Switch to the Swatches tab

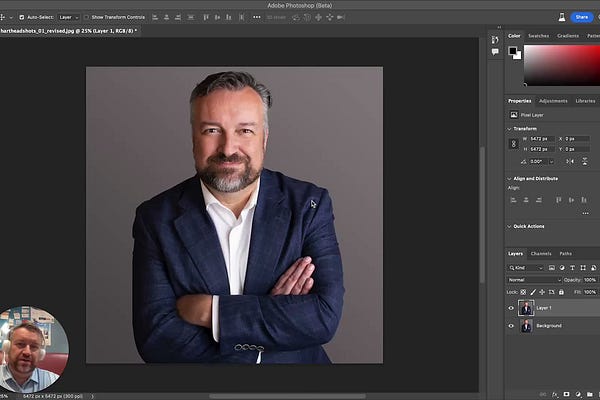click(538, 36)
